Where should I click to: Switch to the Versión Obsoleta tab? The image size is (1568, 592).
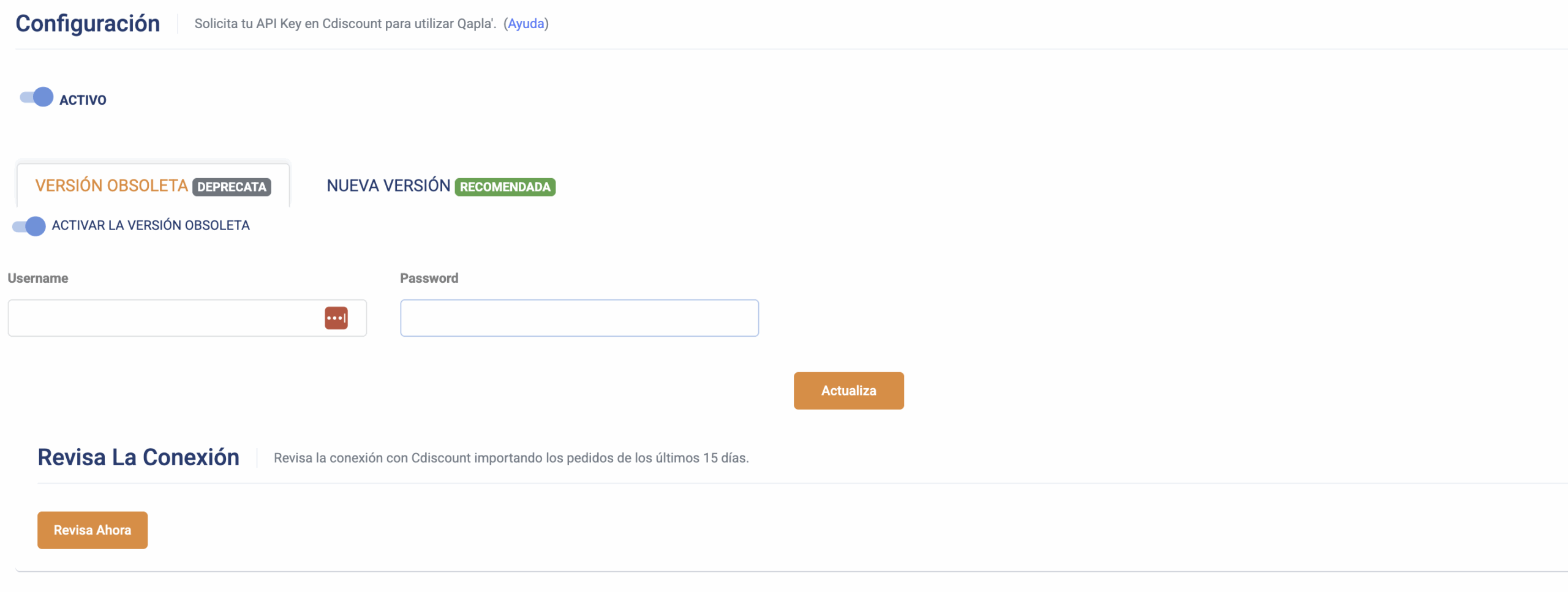[x=111, y=186]
